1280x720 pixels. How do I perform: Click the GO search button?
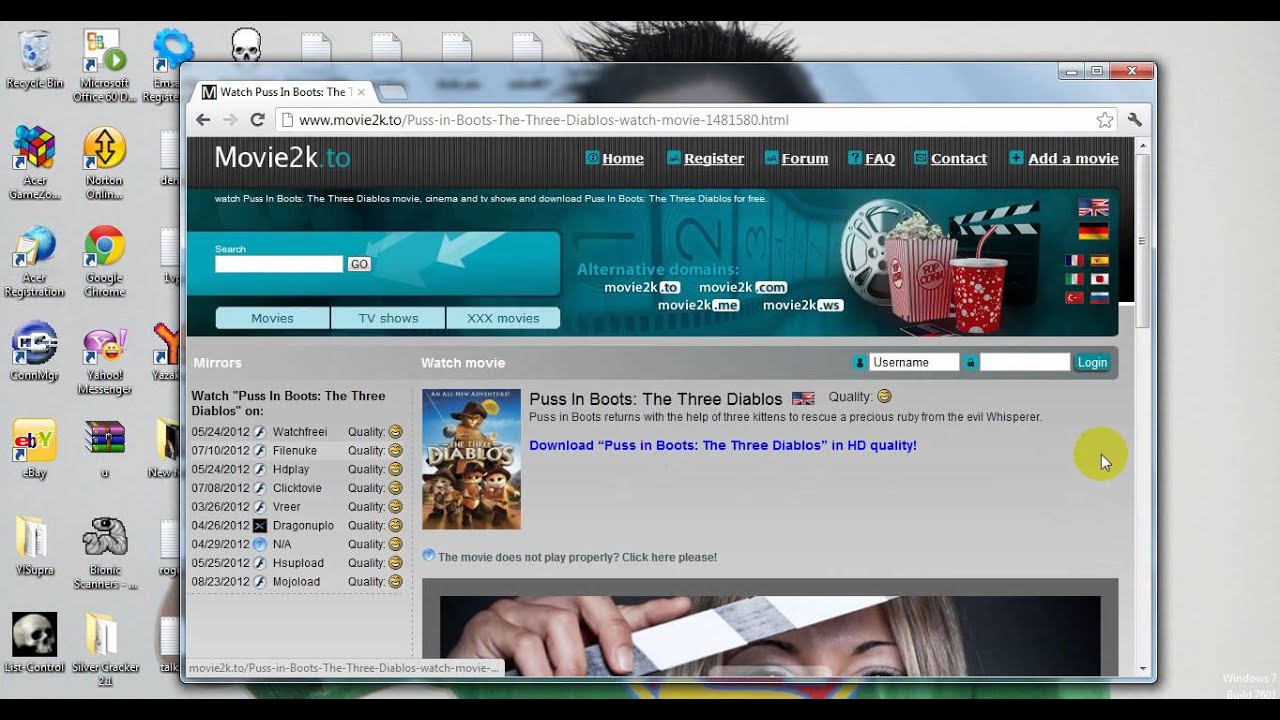[x=359, y=263]
